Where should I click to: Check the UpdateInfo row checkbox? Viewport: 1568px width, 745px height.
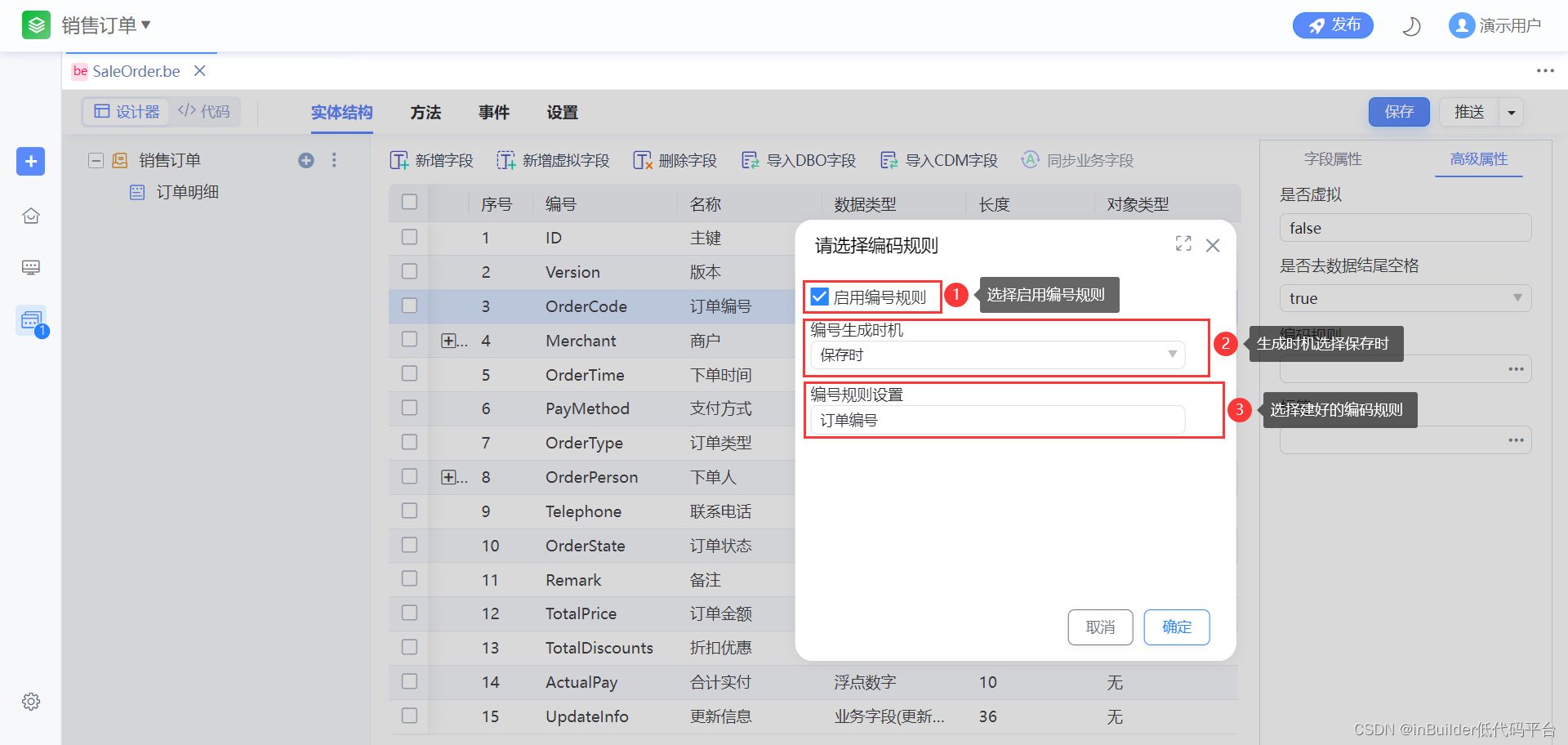coord(410,716)
